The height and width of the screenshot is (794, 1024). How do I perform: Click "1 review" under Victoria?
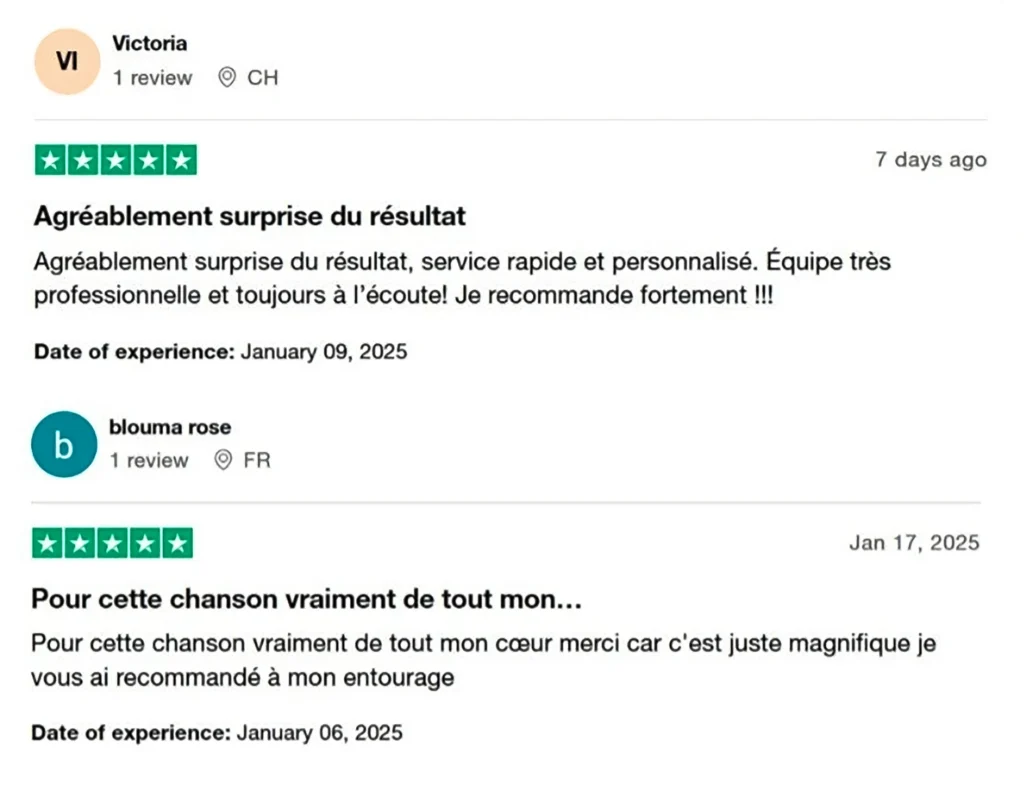(152, 78)
